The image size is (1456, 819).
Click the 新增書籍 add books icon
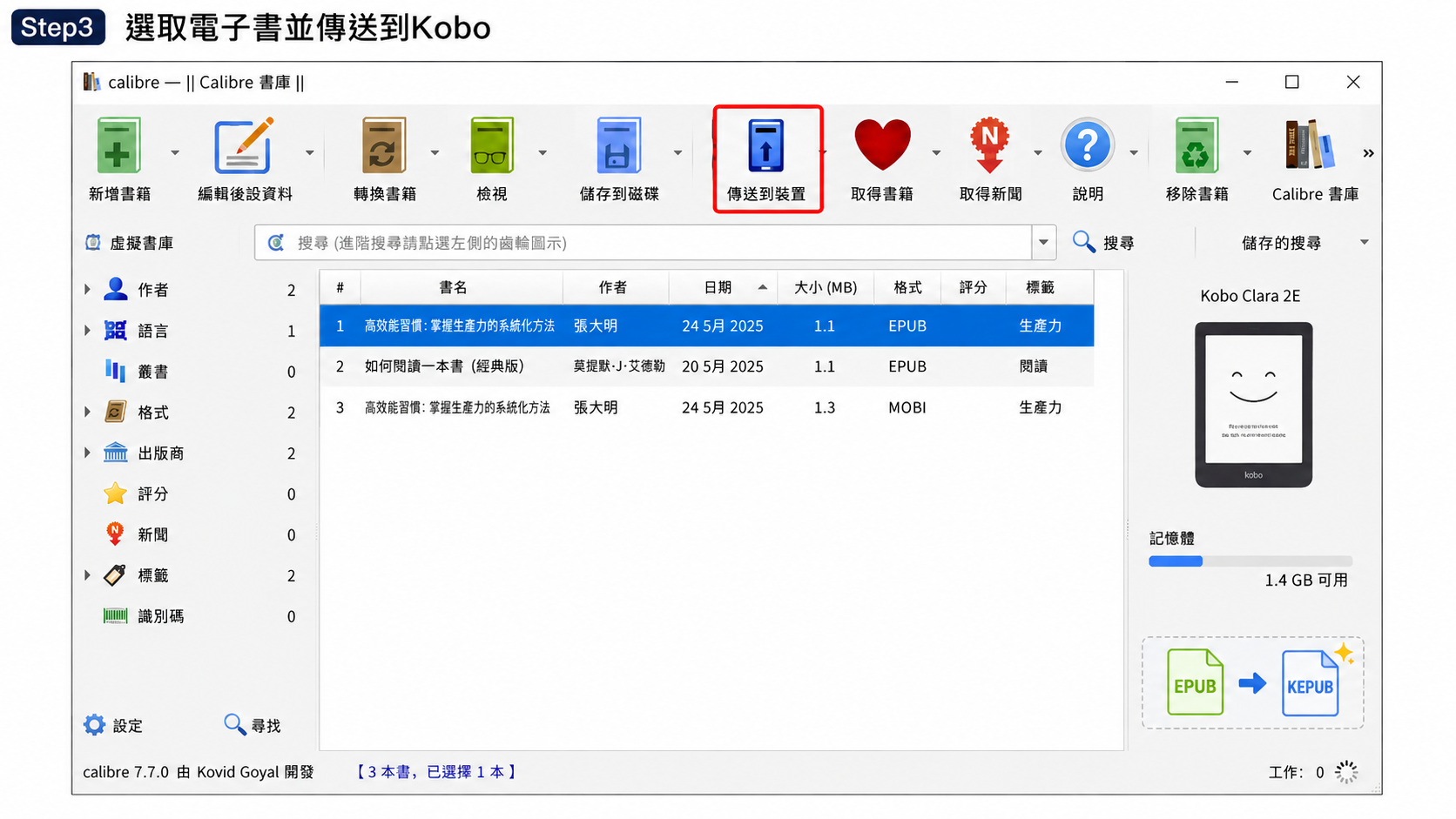click(x=118, y=146)
